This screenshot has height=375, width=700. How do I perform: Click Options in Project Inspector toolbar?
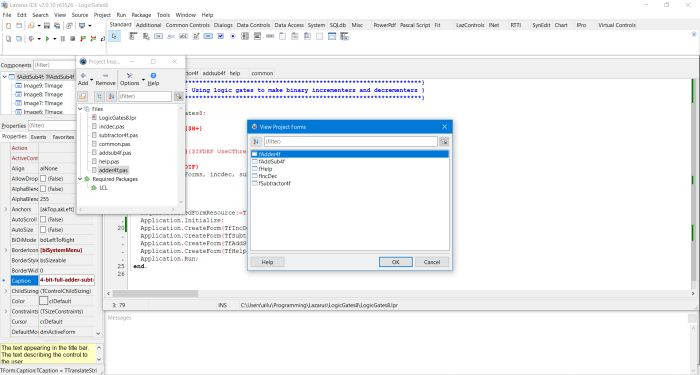[x=129, y=79]
